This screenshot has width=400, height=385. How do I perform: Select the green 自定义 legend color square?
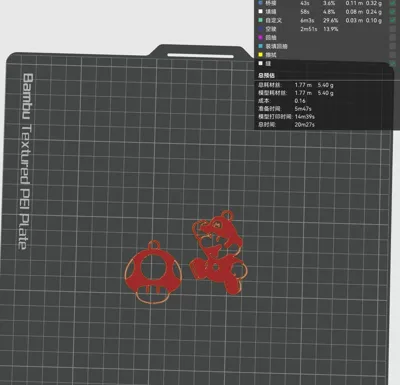click(261, 20)
